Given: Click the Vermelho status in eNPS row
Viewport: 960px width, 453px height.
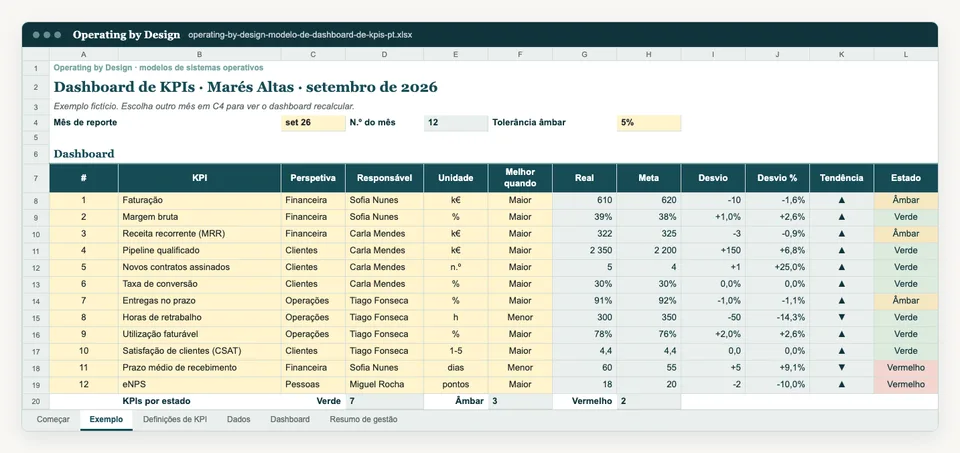Looking at the screenshot, I should (906, 384).
